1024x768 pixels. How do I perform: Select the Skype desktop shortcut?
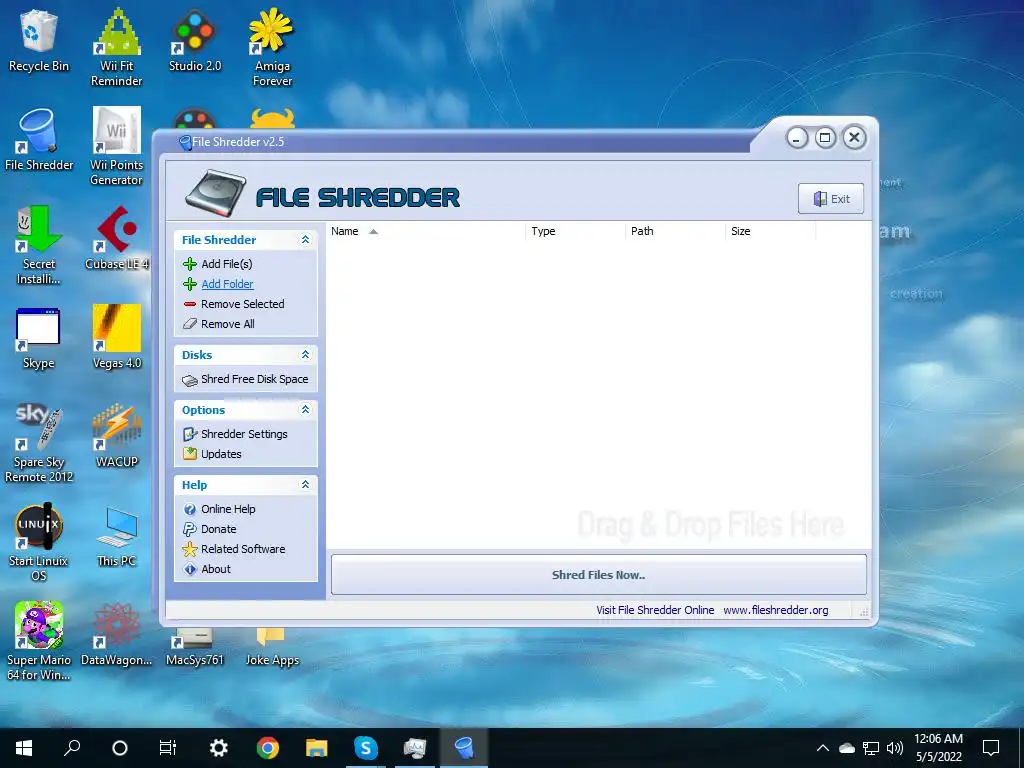click(39, 338)
